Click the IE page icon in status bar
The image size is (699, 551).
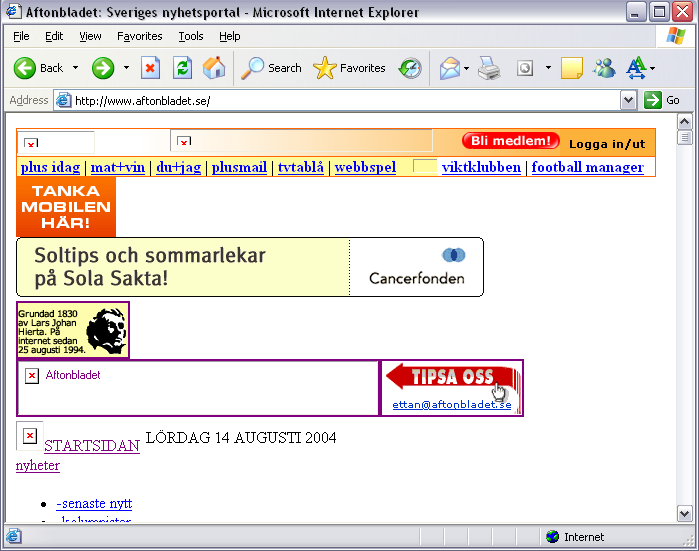coord(13,536)
